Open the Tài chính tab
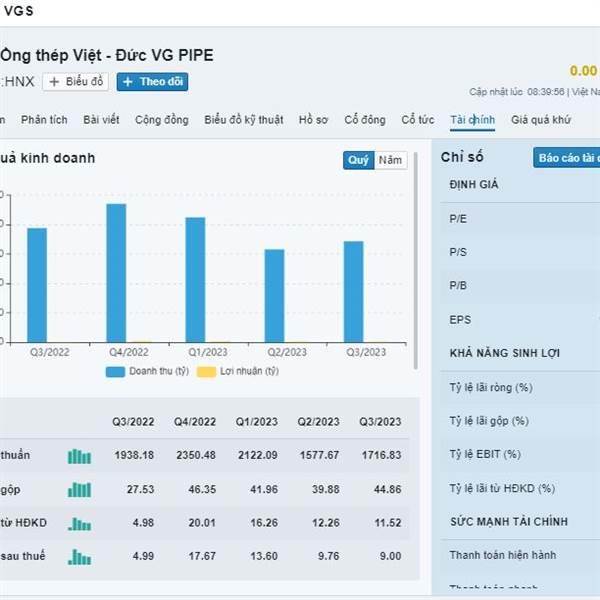The image size is (600, 600). click(x=472, y=120)
